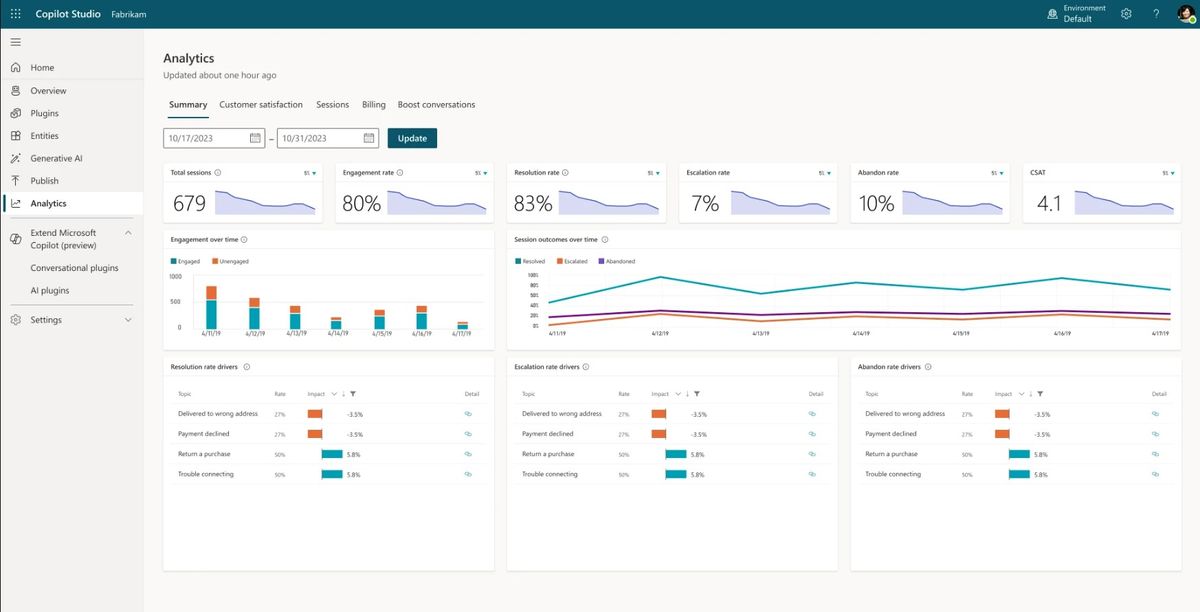The width and height of the screenshot is (1200, 612).
Task: Open the Billing tab
Action: (373, 104)
